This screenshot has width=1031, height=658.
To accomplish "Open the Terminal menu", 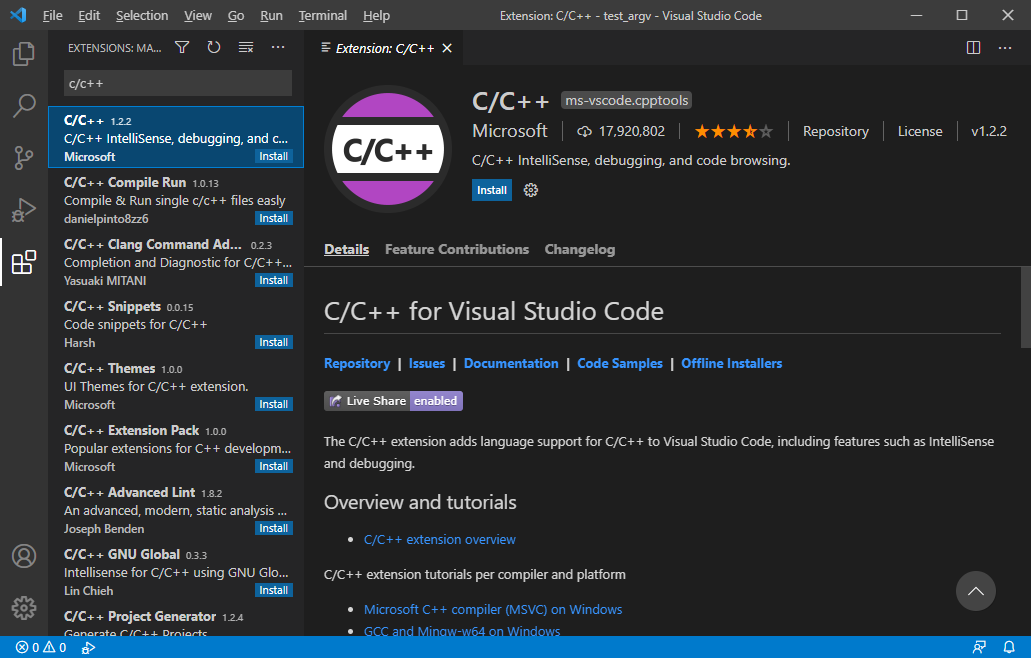I will point(322,15).
